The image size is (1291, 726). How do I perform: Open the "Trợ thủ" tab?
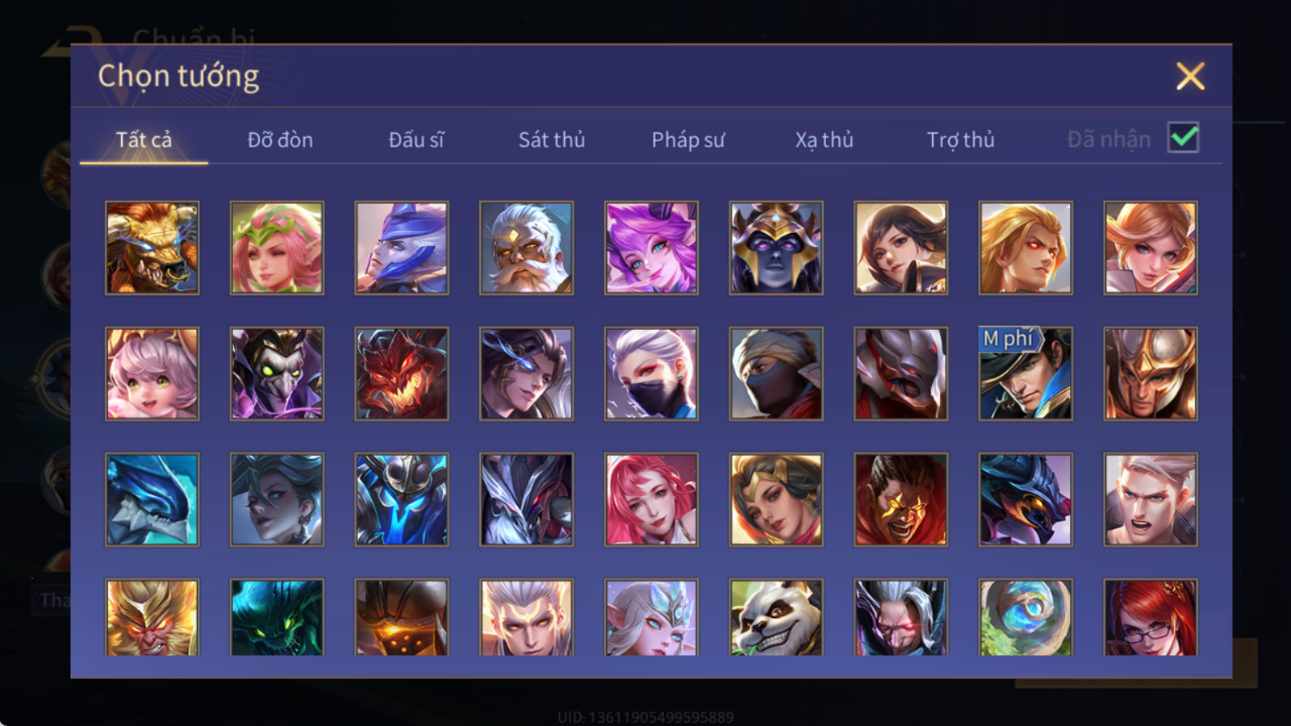tap(960, 140)
